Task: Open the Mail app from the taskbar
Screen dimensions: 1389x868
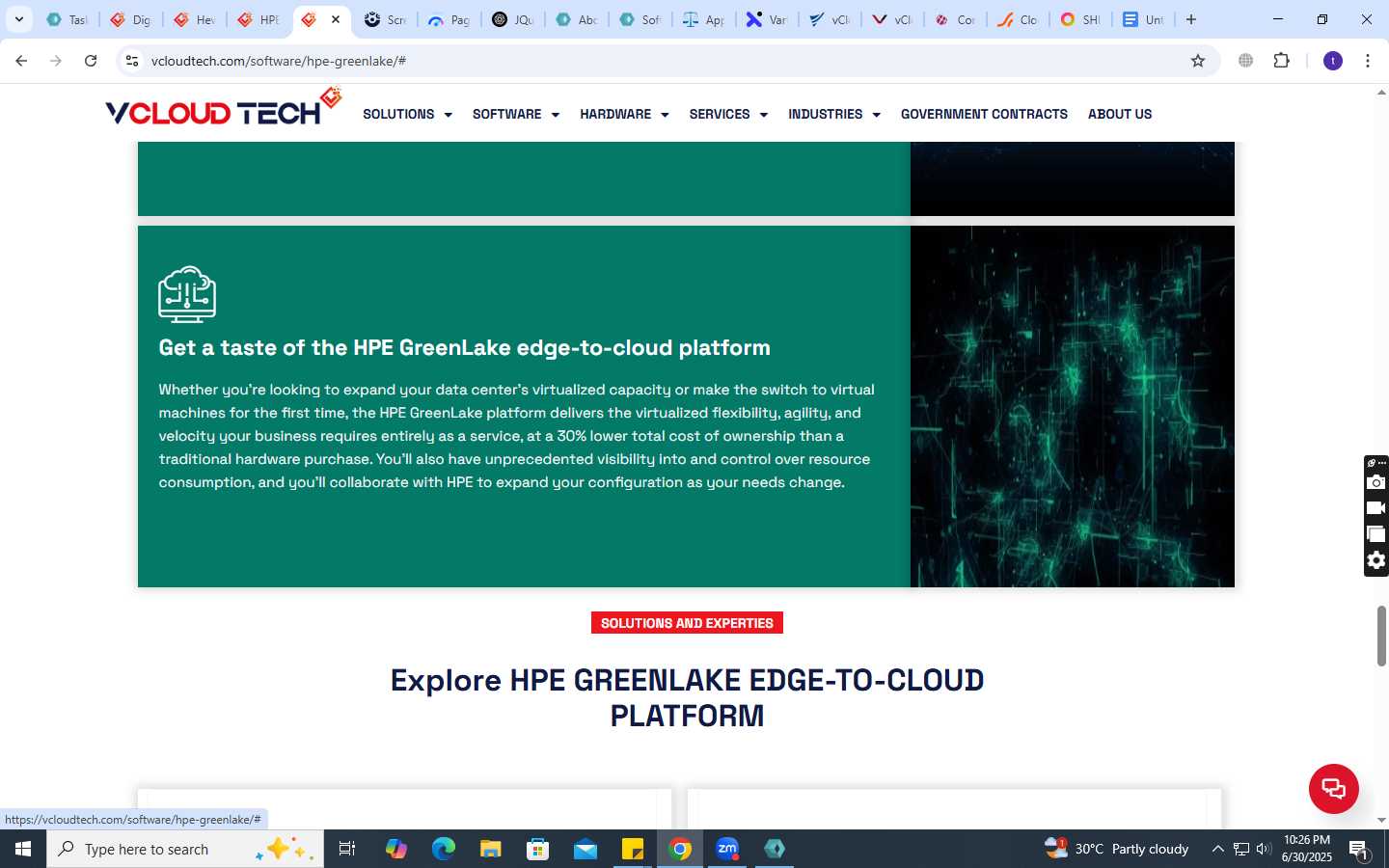Action: point(586,849)
